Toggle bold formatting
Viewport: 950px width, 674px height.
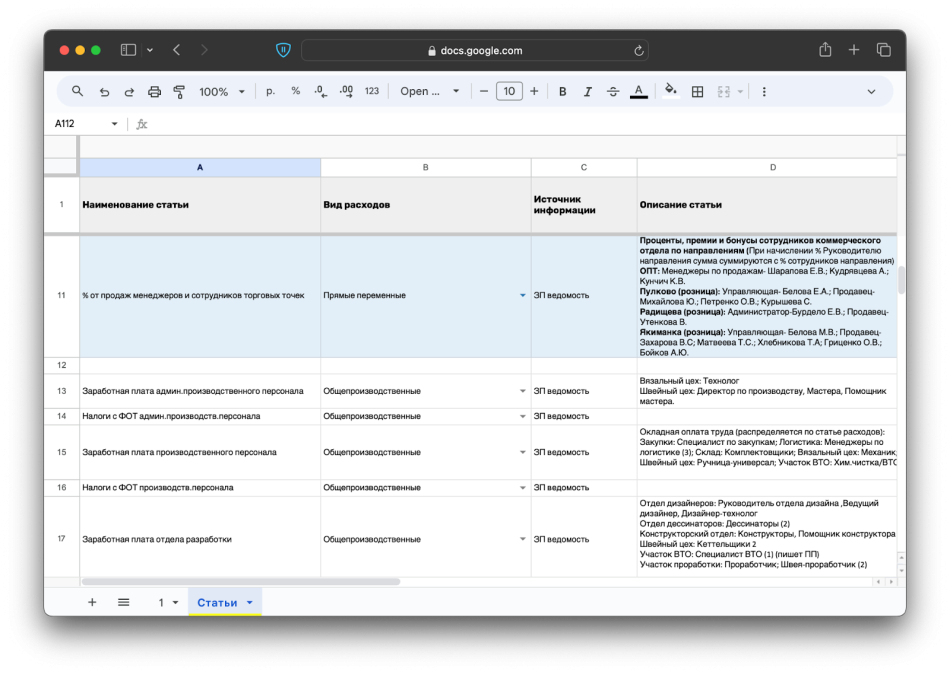click(562, 91)
